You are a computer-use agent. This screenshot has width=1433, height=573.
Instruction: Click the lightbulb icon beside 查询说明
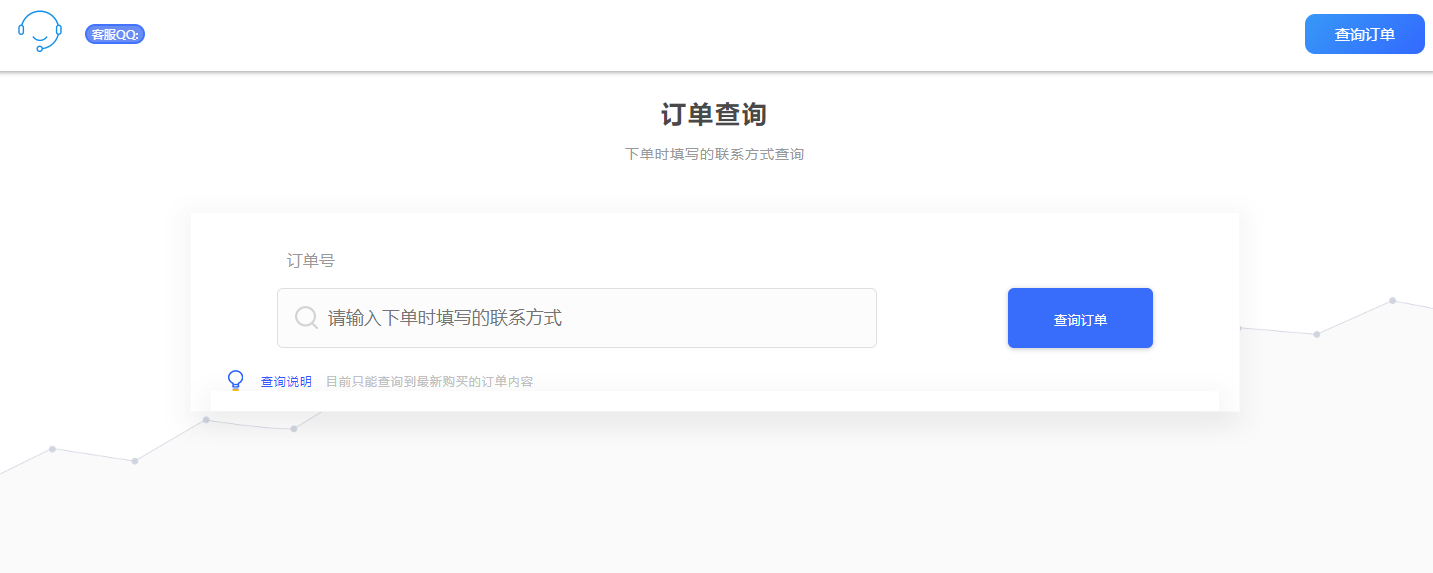[x=236, y=380]
